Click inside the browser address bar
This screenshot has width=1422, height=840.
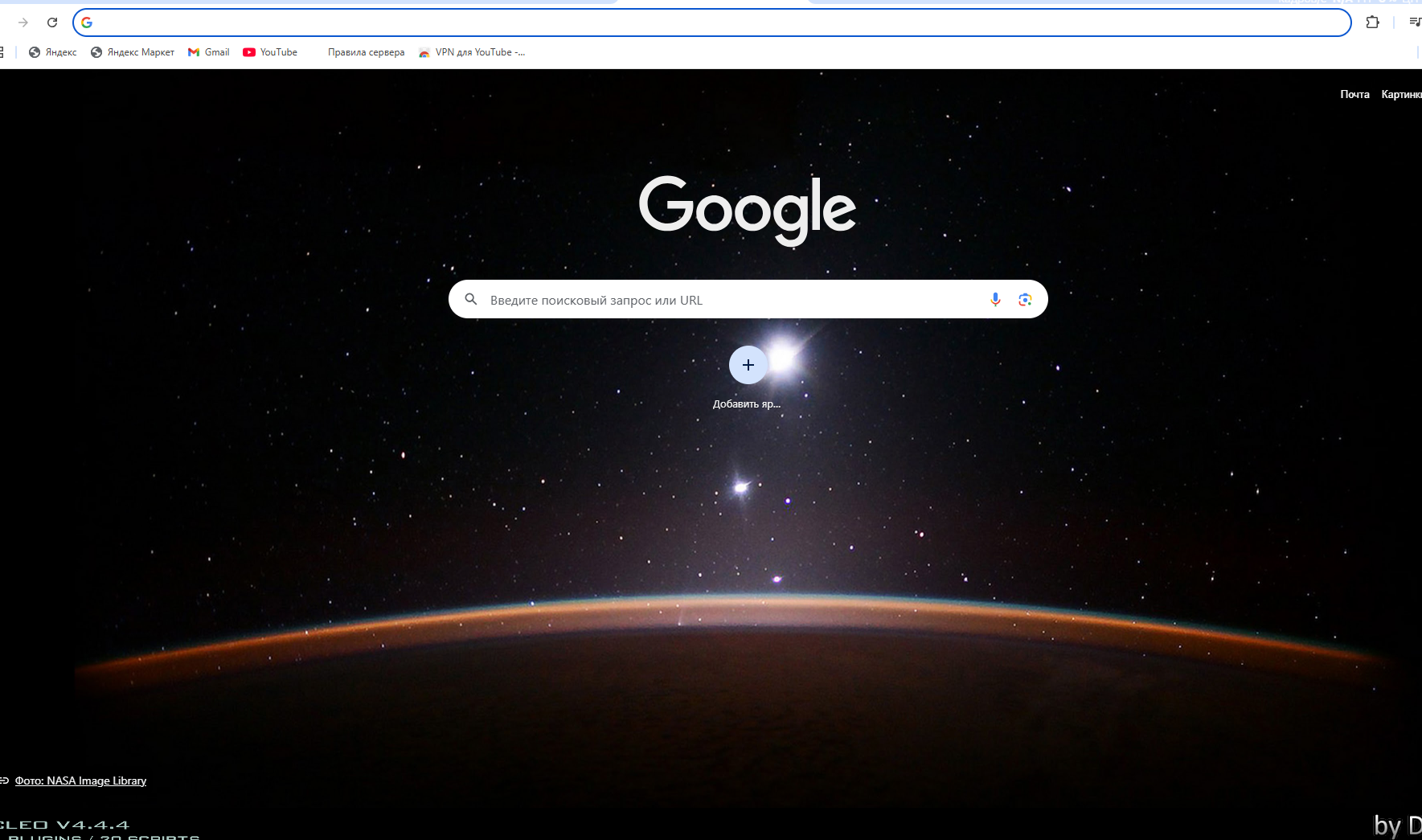(x=707, y=23)
